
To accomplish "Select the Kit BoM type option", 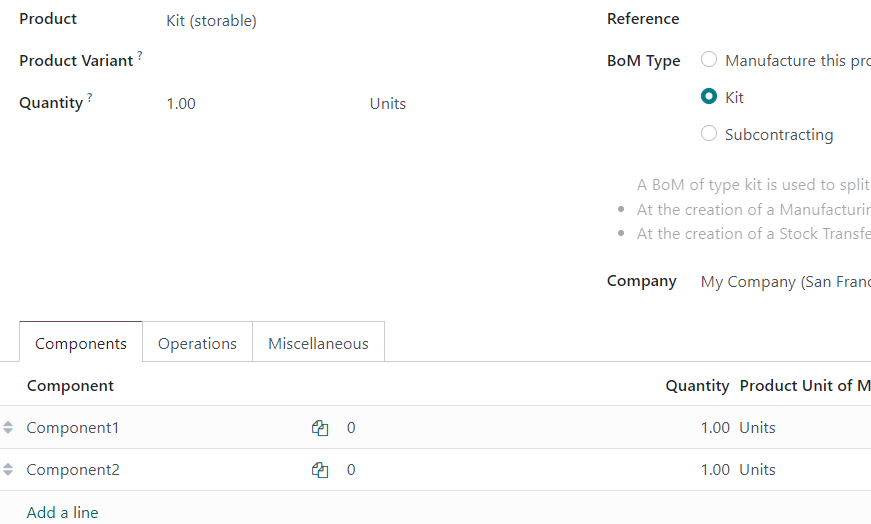I will (709, 97).
